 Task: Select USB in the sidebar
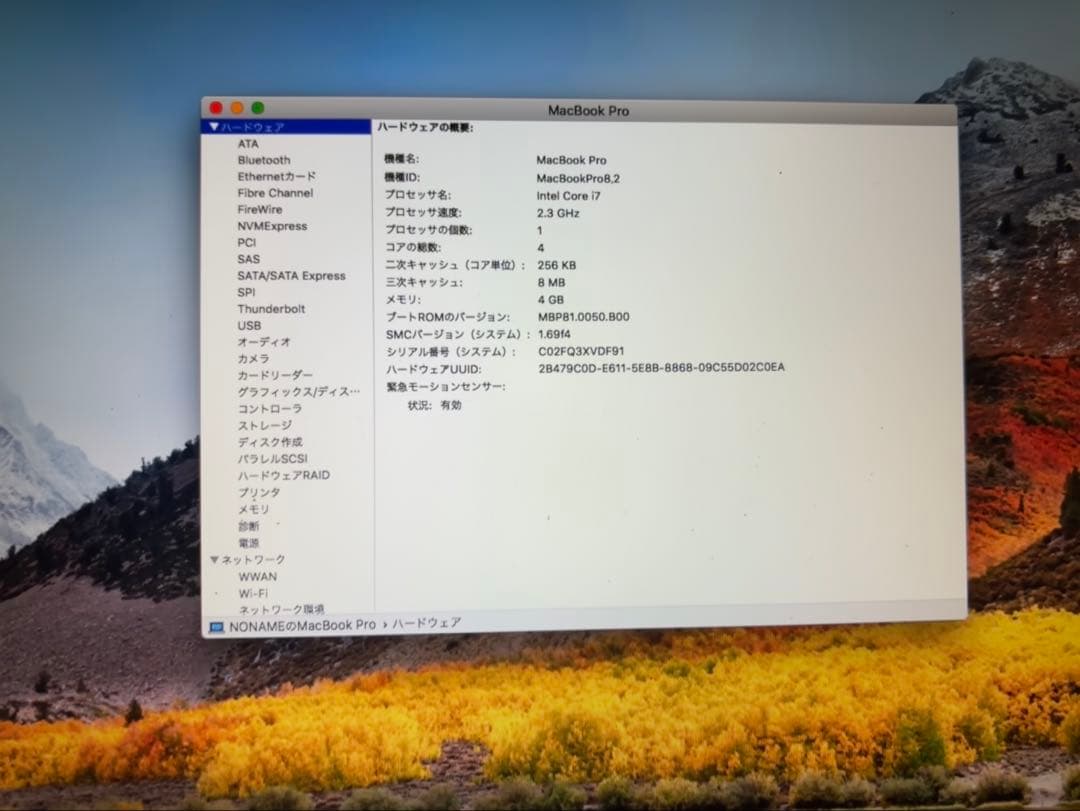pos(249,325)
